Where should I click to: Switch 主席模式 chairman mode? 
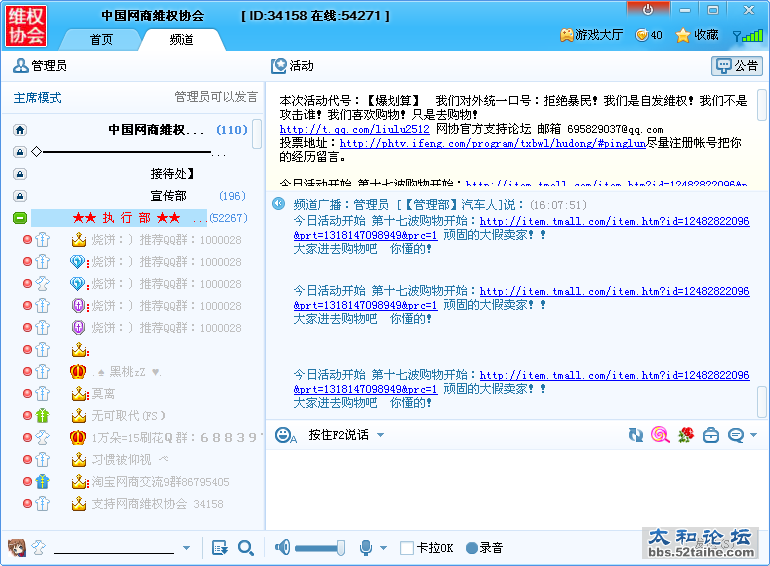click(37, 98)
